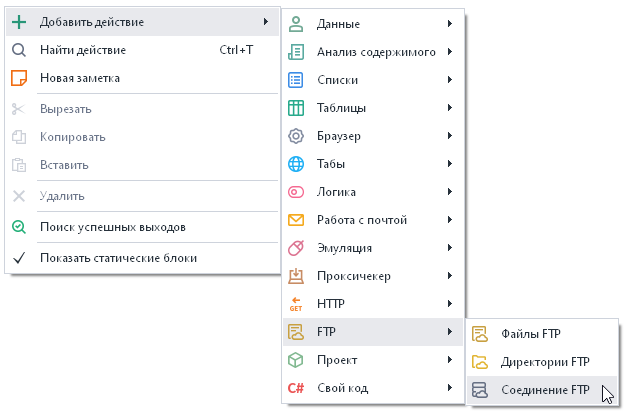Click the globe icon next to Табы
The image size is (630, 415).
295,164
